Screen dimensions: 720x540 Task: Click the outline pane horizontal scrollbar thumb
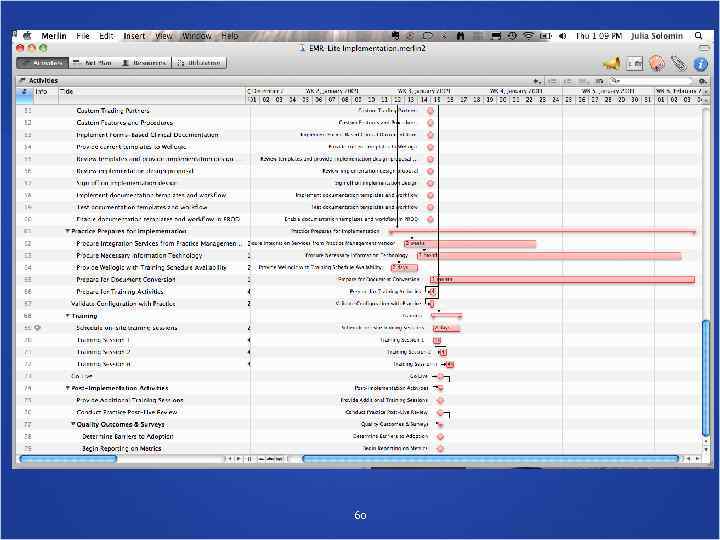pyautogui.click(x=68, y=459)
